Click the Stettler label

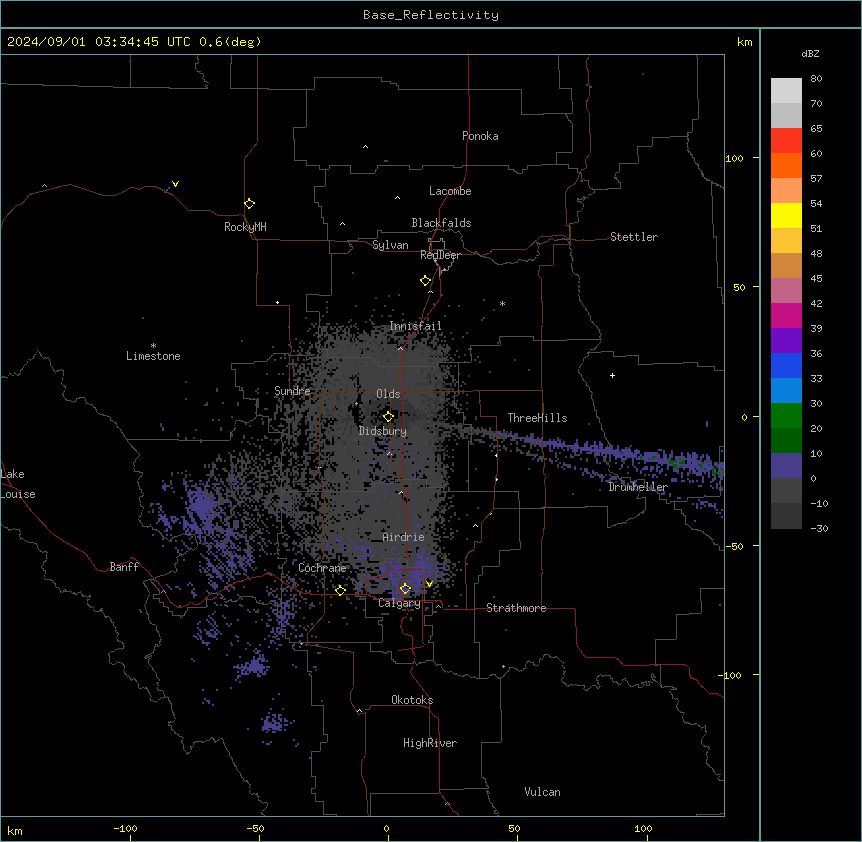634,237
